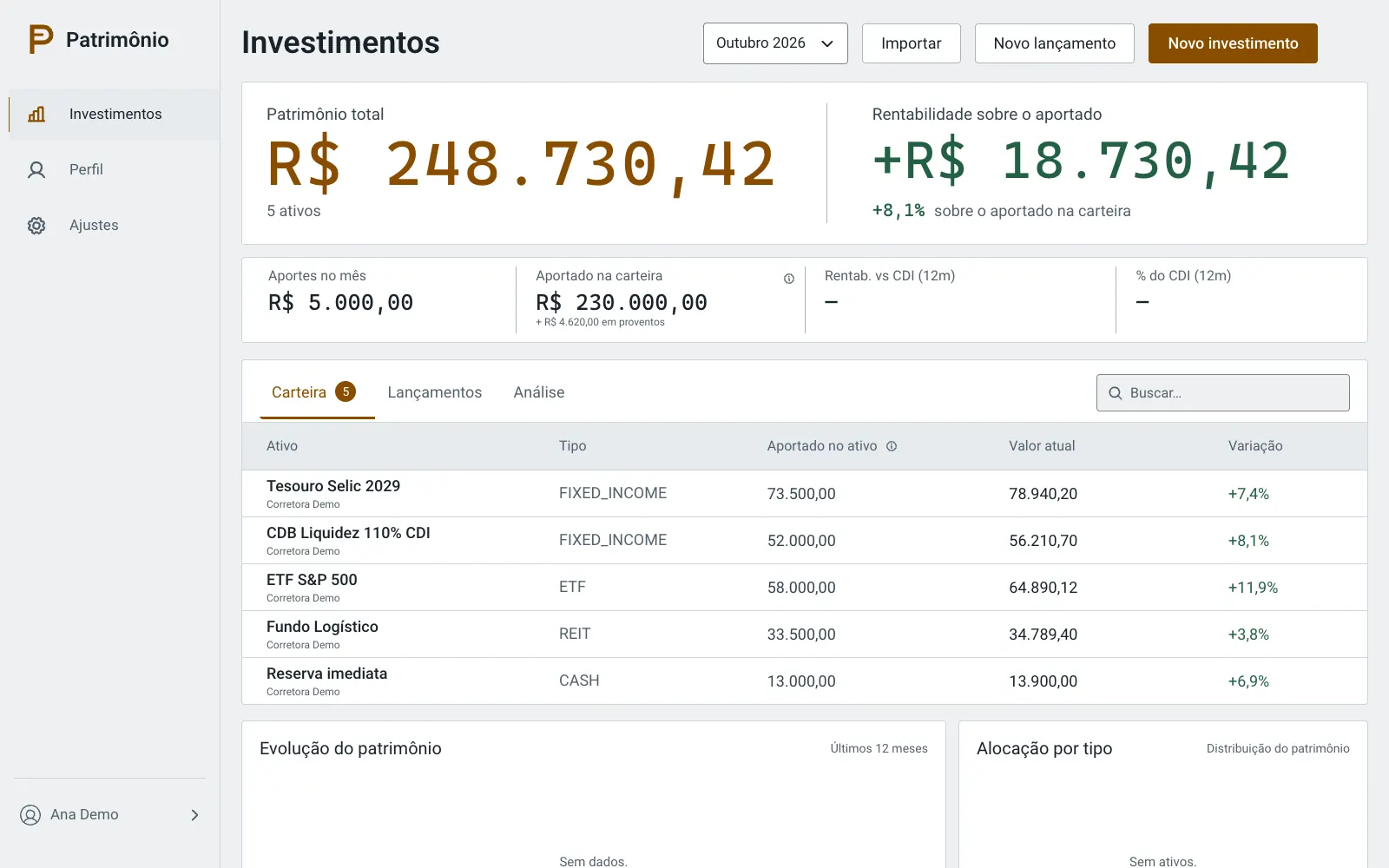The image size is (1389, 868).
Task: Sort by the Ativo column header
Action: pyautogui.click(x=282, y=446)
